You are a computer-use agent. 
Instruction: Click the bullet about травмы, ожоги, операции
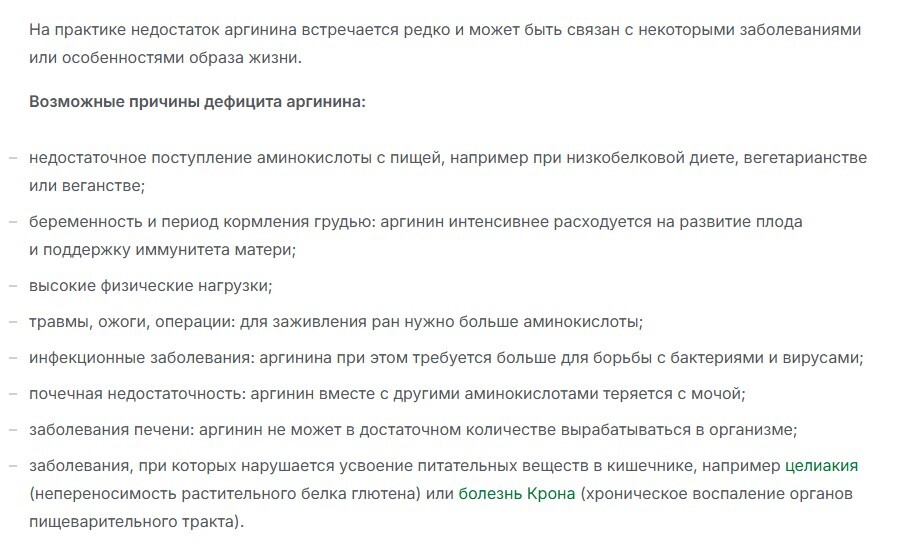tap(336, 322)
